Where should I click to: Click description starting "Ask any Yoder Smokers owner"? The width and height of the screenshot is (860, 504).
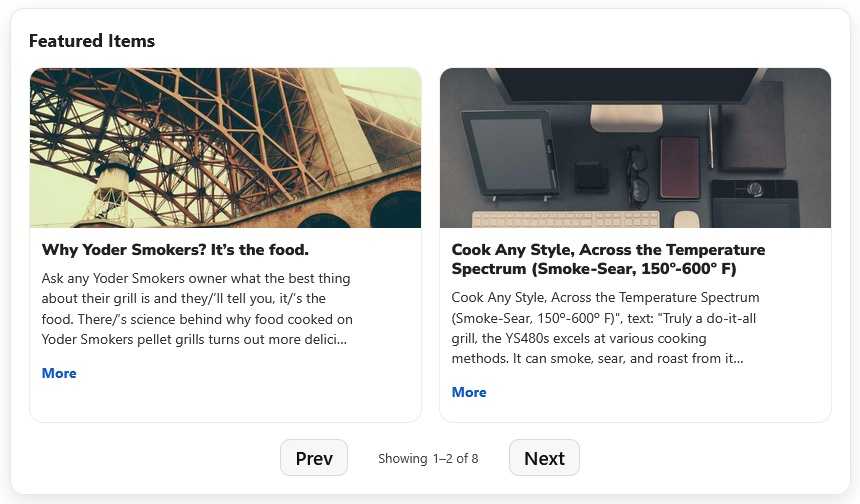(x=197, y=309)
